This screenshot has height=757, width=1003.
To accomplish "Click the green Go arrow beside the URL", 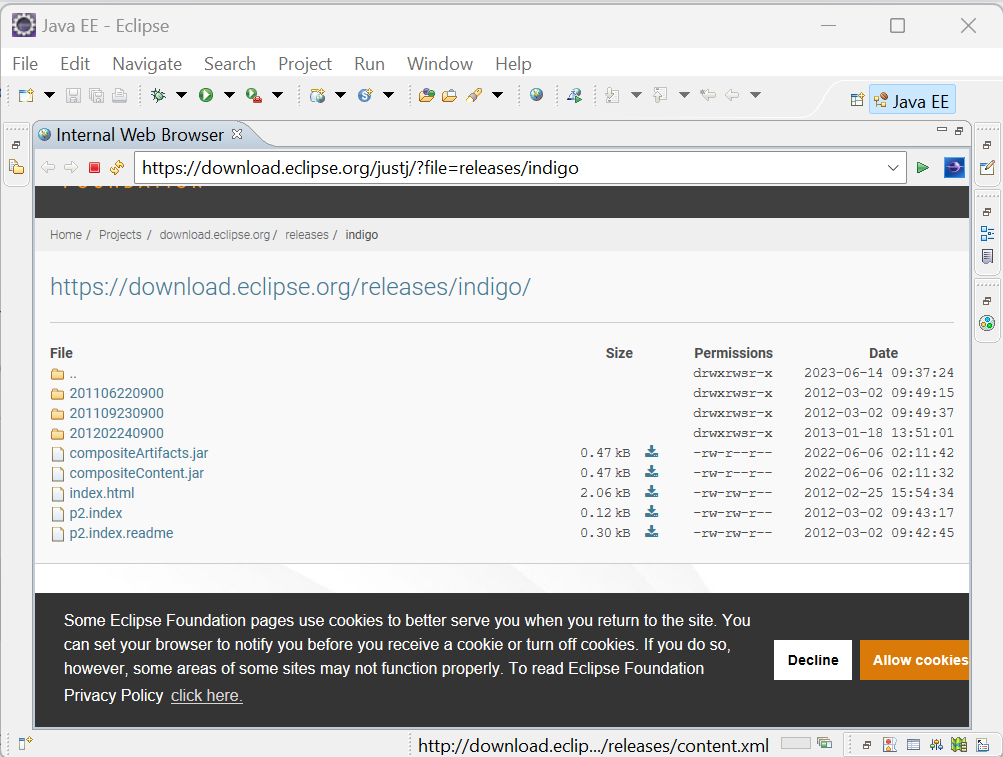I will point(922,168).
